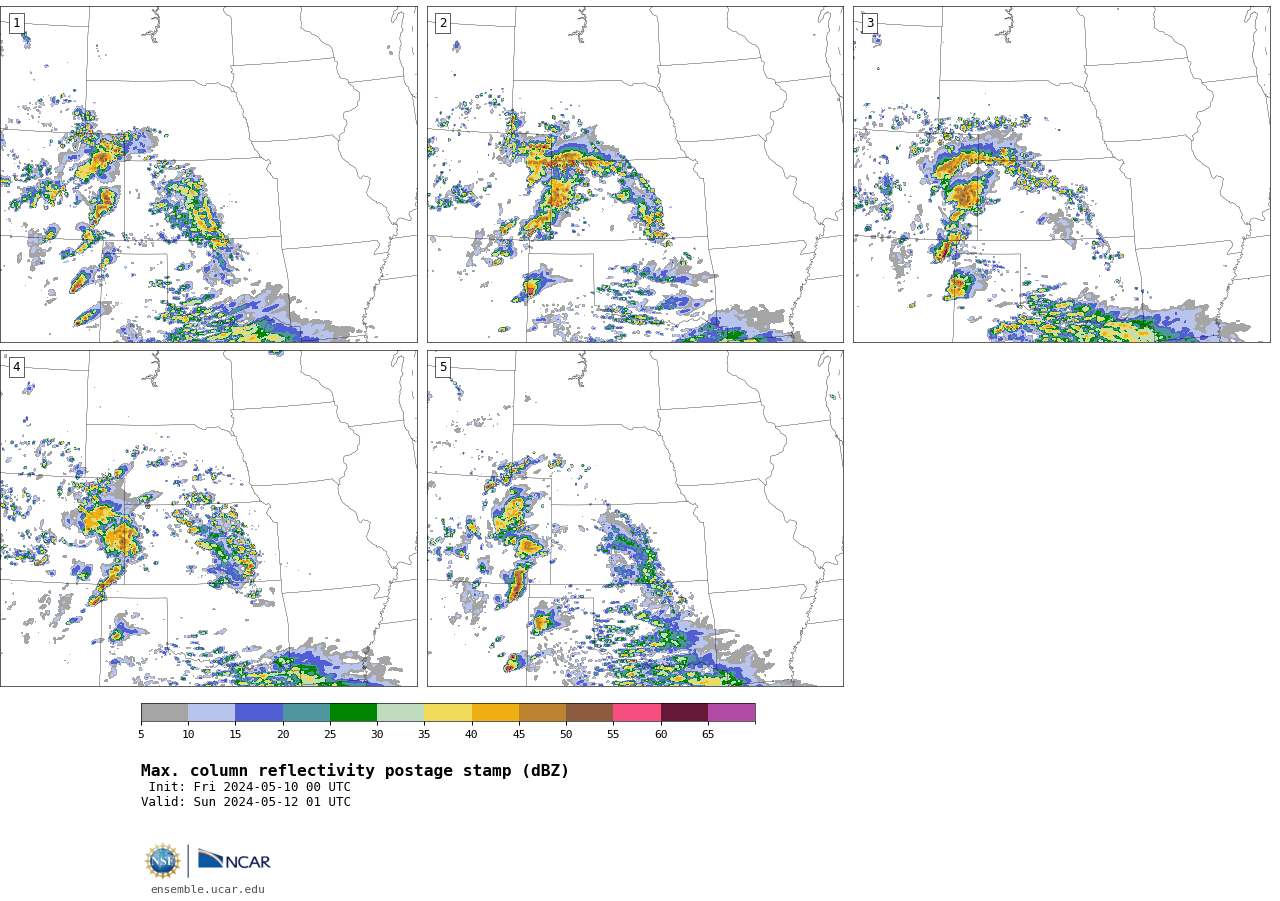This screenshot has width=1280, height=901.
Task: Click the NCAR logo
Action: 234,860
